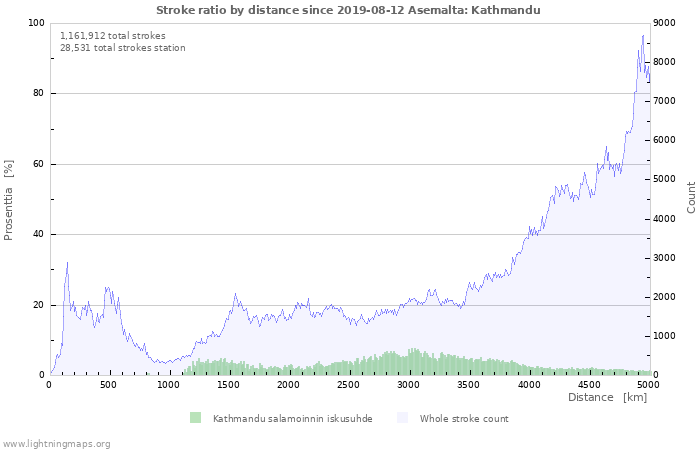Image resolution: width=700 pixels, height=450 pixels.
Task: Click the 100 label on percent axis
Action: point(36,23)
